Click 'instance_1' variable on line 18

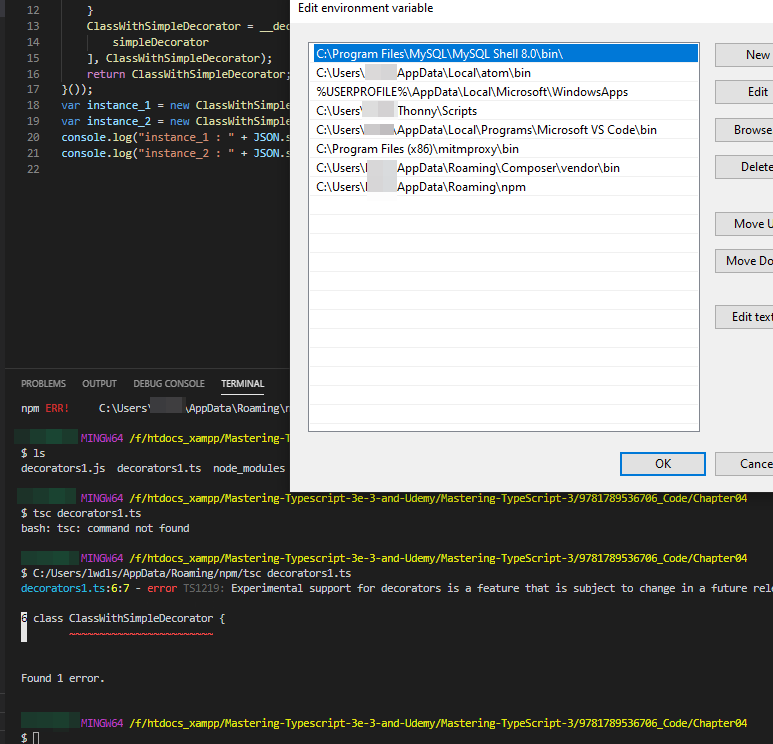pos(119,105)
